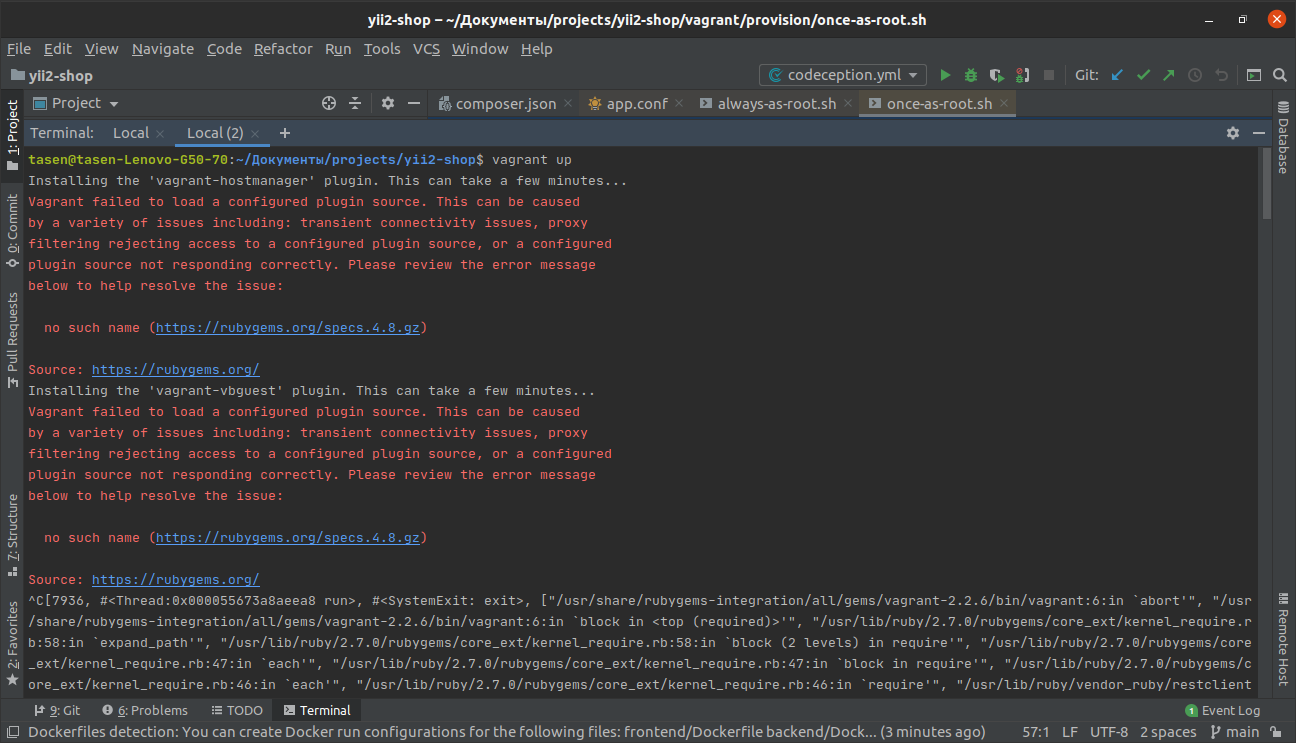
Task: Open the first Source https://rubygems.org/ link
Action: pyautogui.click(x=176, y=369)
